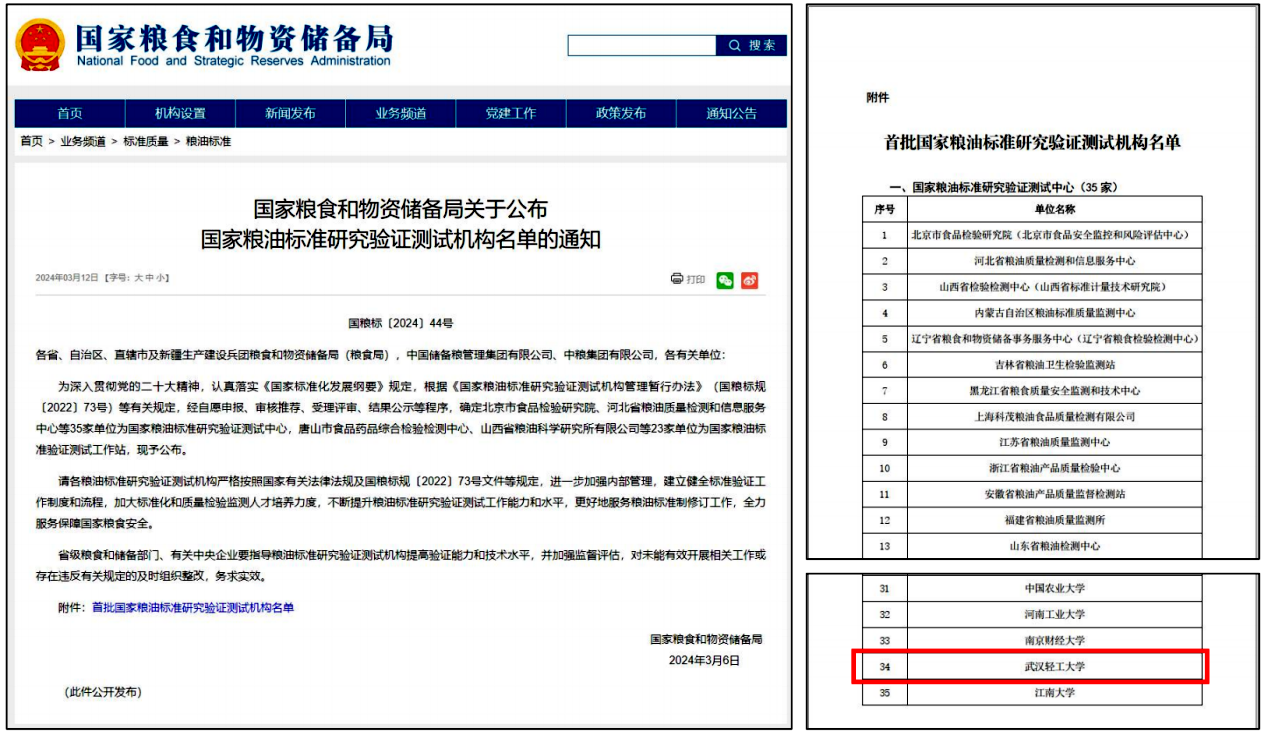
Task: Open attachment 首批国家粮油标准研究验证测试机构名单
Action: (193, 607)
